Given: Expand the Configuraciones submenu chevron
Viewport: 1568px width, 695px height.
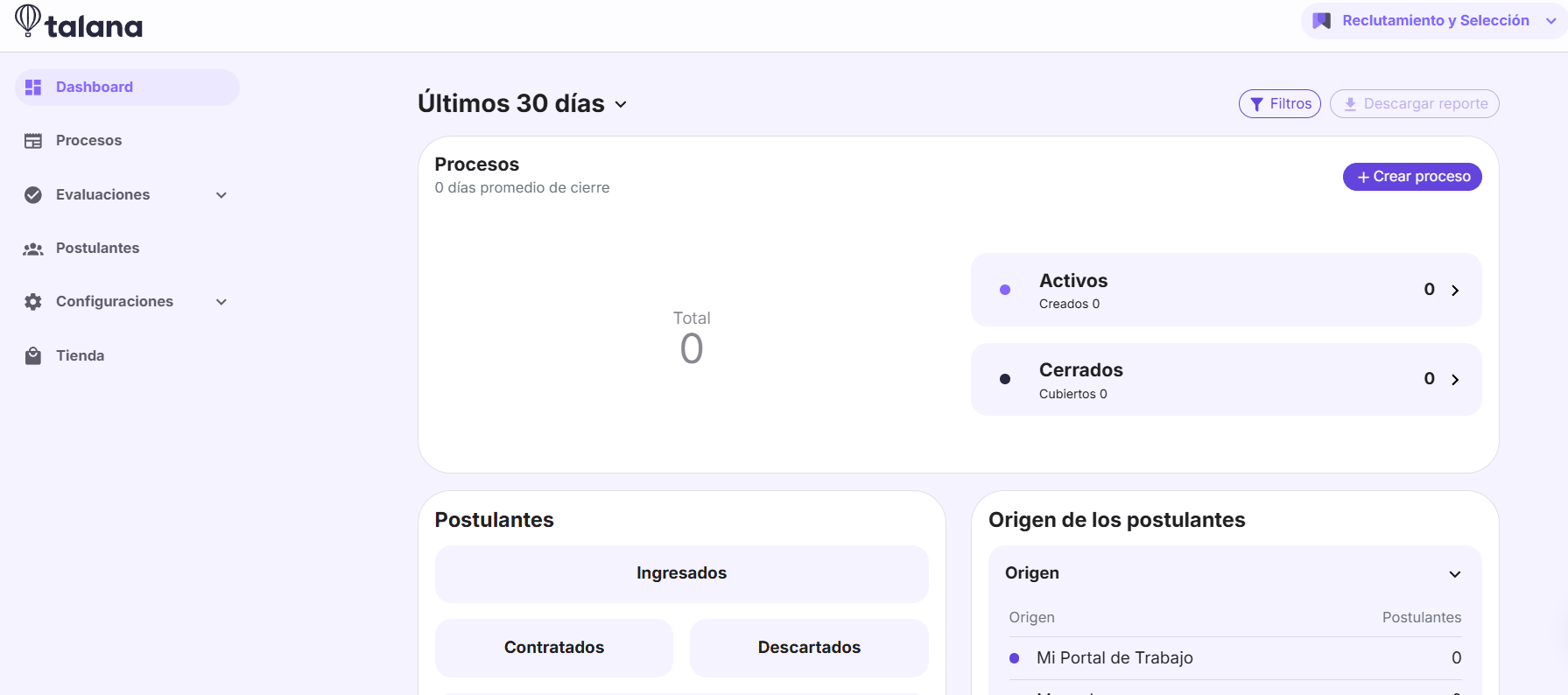Looking at the screenshot, I should point(221,302).
